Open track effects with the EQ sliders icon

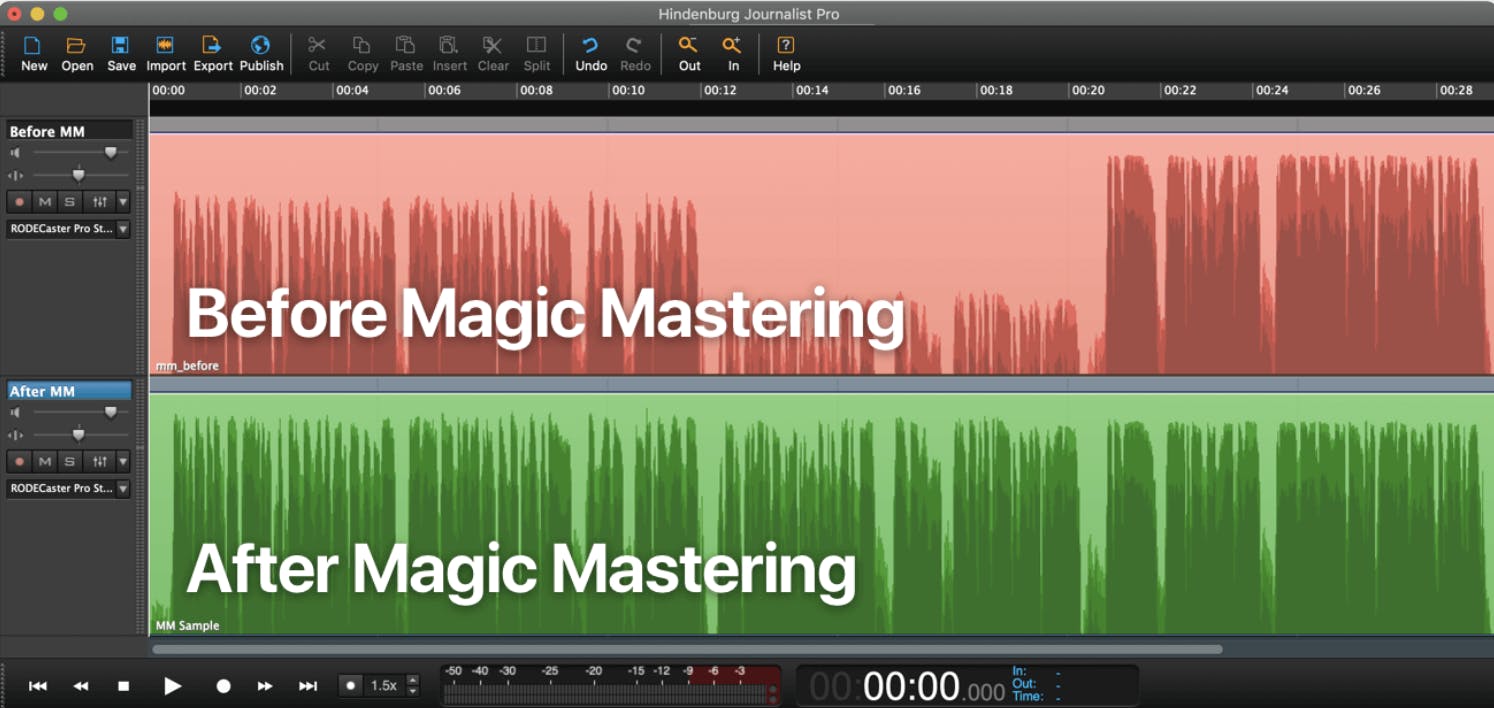101,201
